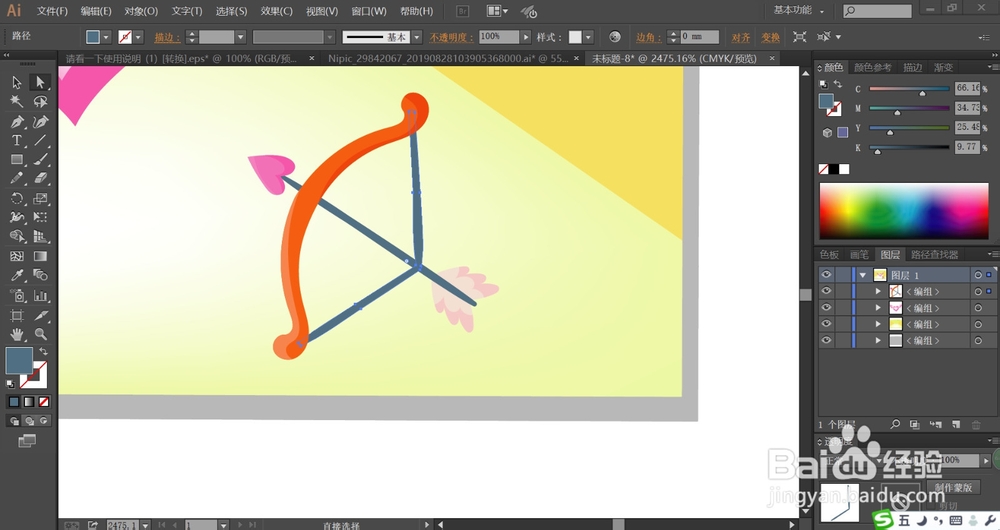Viewport: 1000px width, 530px height.
Task: Select the Rectangle tool
Action: click(17, 159)
